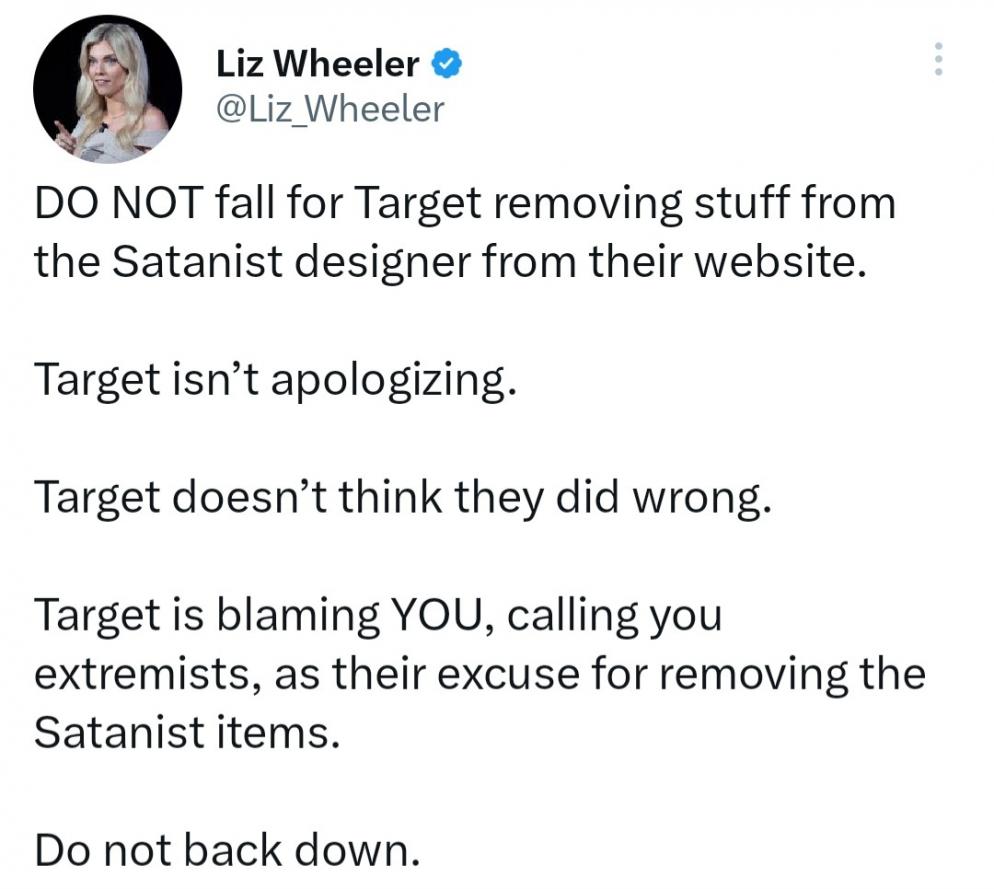The width and height of the screenshot is (994, 889).
Task: Click the line beginning 'extremists, as their excuse'
Action: pos(480,673)
